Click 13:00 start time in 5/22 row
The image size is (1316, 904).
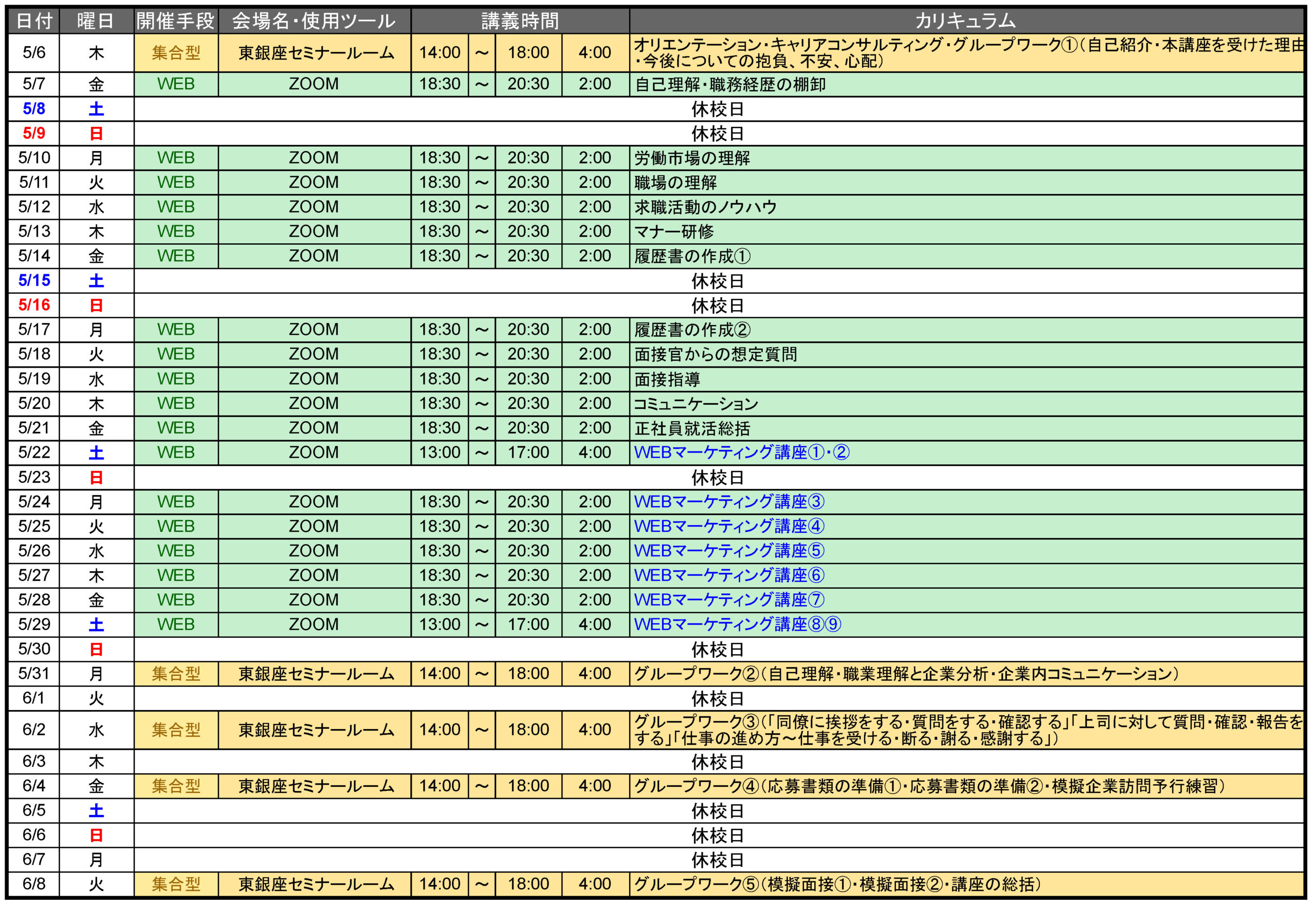point(440,453)
